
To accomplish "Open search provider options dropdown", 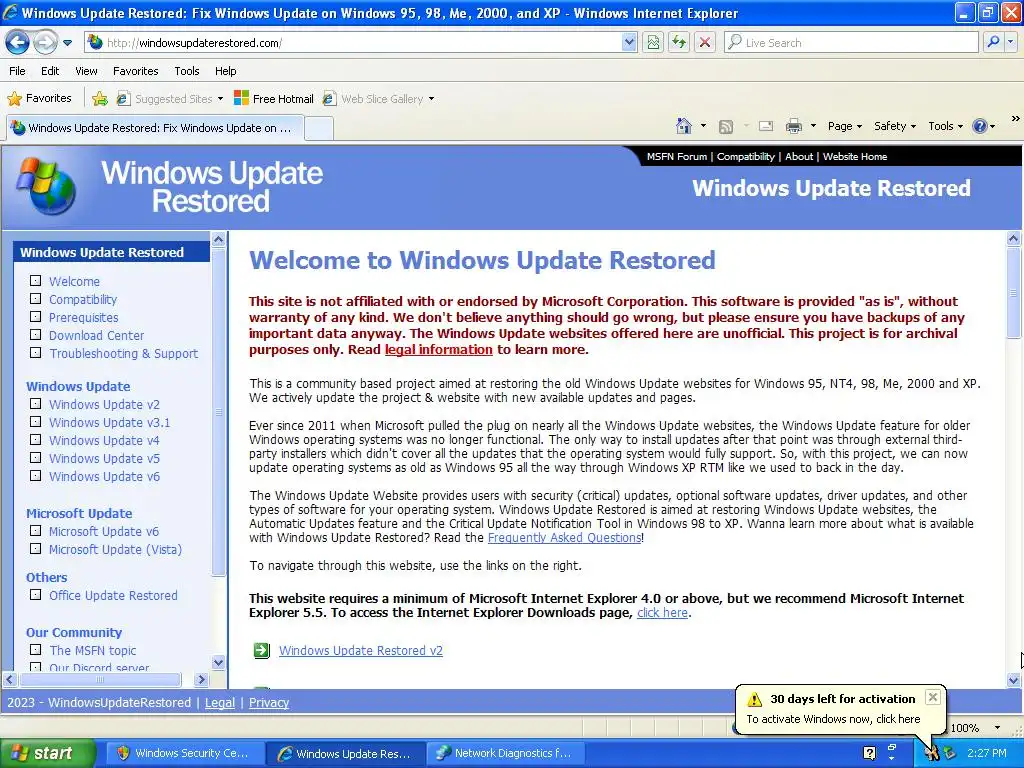I will [1011, 42].
